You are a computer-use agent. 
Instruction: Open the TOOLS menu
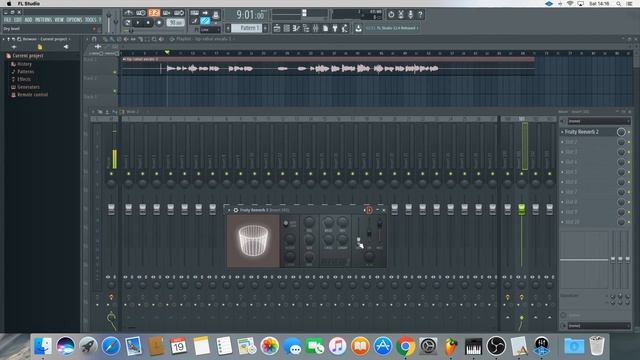(x=91, y=20)
